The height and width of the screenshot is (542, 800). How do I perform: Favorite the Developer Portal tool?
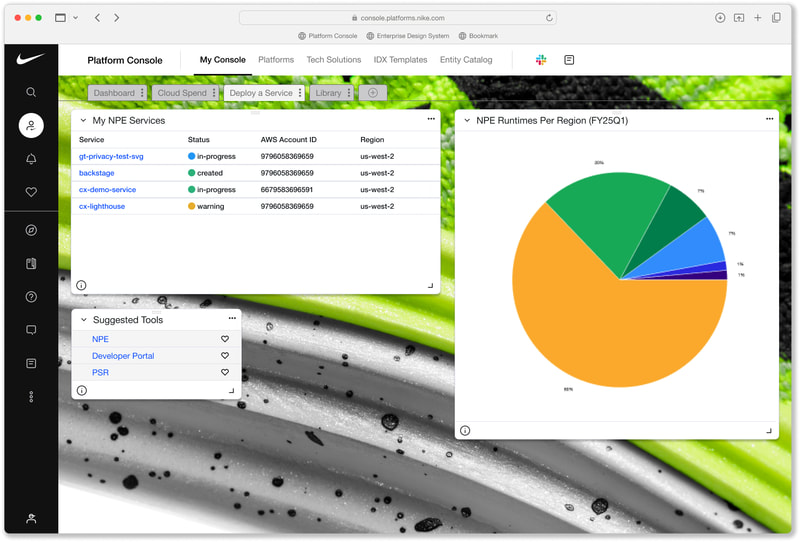click(x=225, y=356)
